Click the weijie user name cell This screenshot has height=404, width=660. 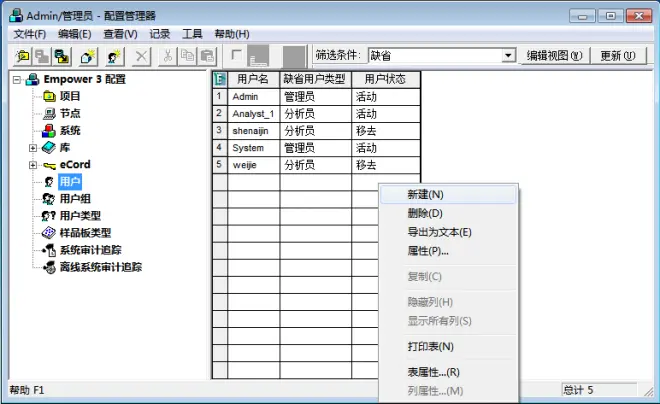[x=253, y=165]
